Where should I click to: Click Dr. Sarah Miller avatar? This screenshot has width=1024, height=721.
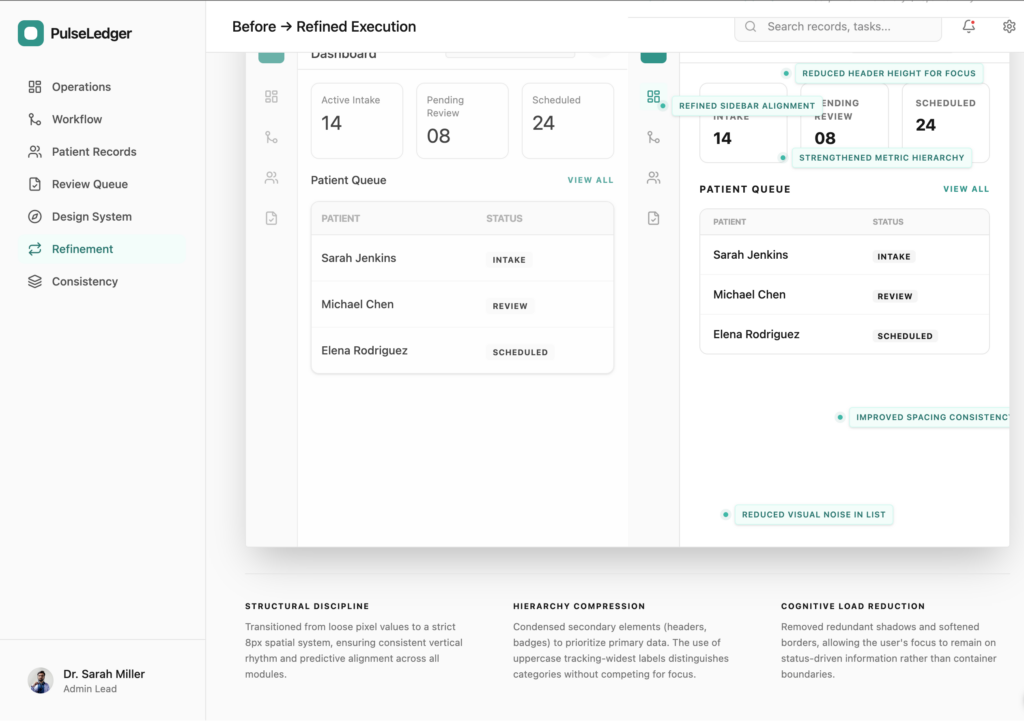[x=40, y=681]
